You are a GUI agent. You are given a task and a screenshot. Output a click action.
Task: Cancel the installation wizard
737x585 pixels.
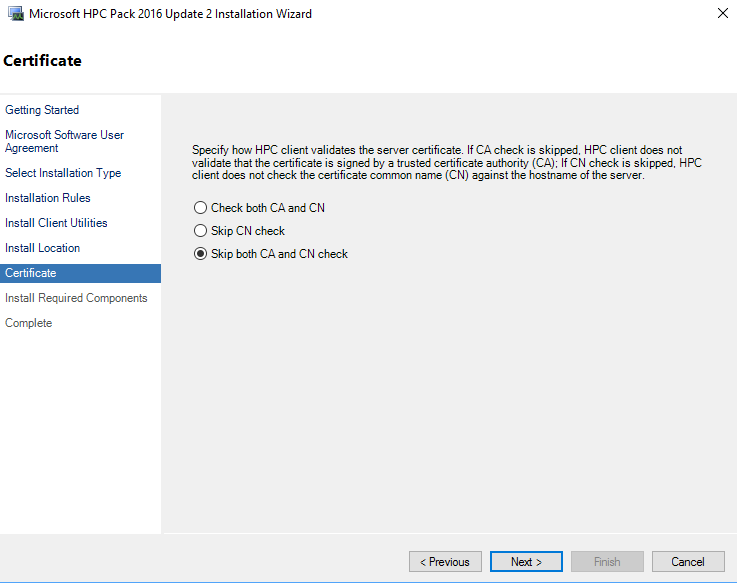pyautogui.click(x=688, y=562)
